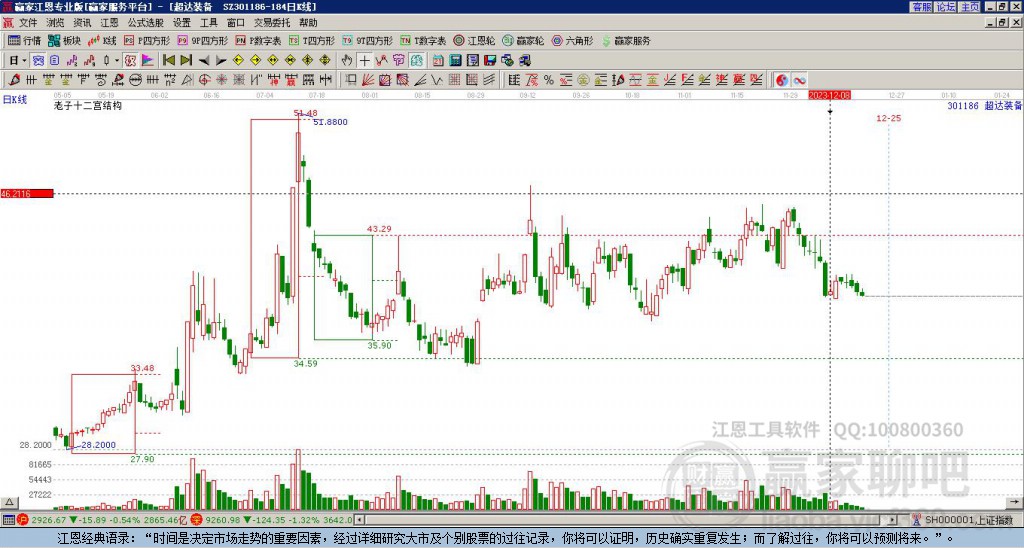Click the 9260.98 index value in status bar
This screenshot has height=548, width=1024.
click(x=223, y=520)
